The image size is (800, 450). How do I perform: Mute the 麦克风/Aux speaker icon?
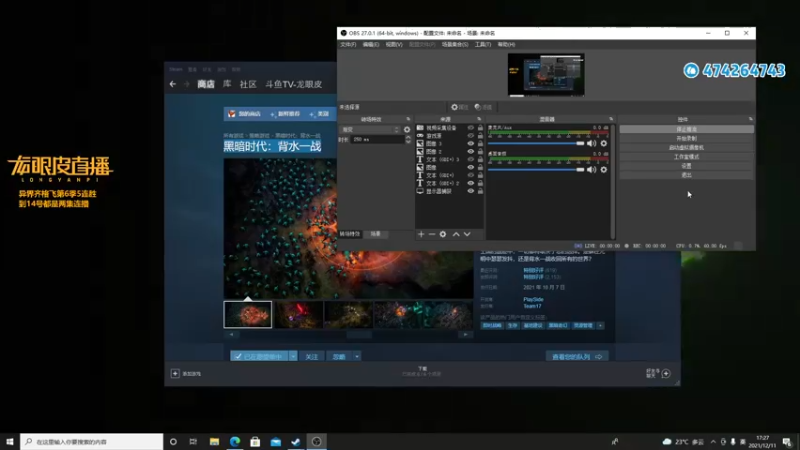click(591, 143)
